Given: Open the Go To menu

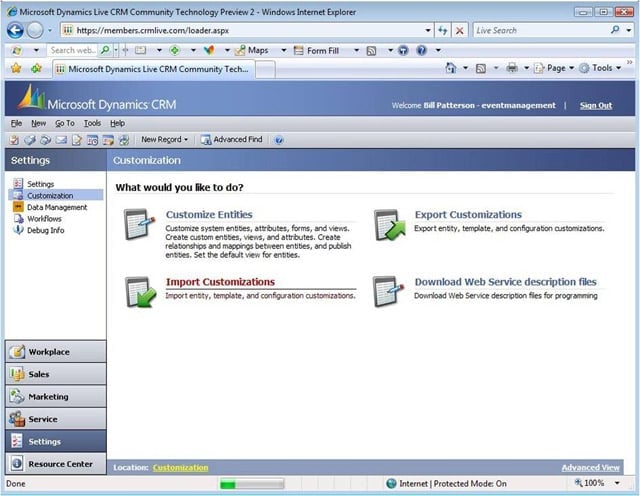Looking at the screenshot, I should [x=65, y=123].
